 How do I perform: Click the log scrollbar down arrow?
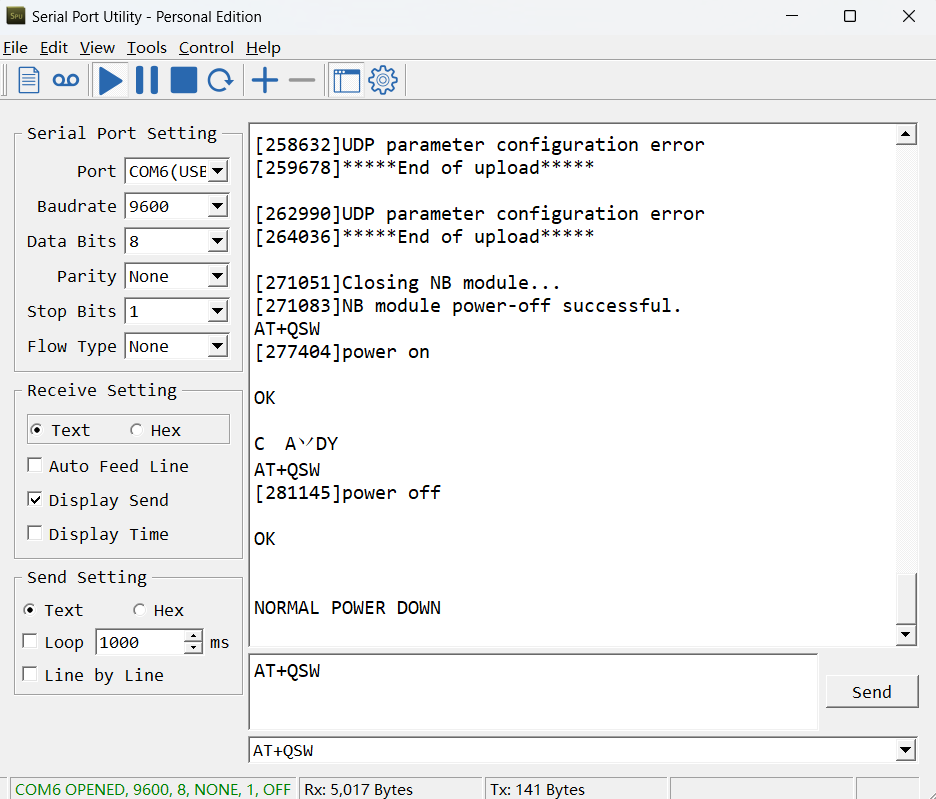906,635
